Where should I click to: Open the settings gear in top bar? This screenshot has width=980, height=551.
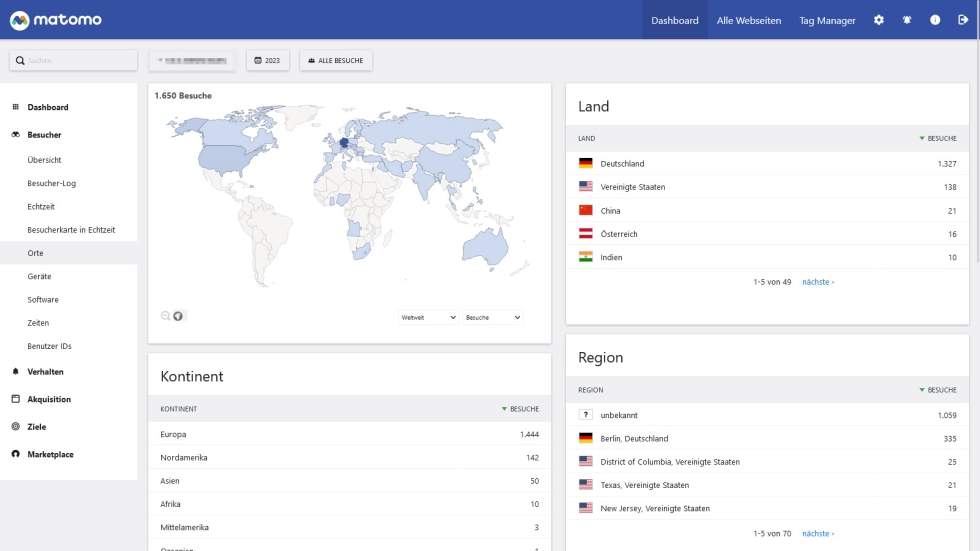click(879, 20)
